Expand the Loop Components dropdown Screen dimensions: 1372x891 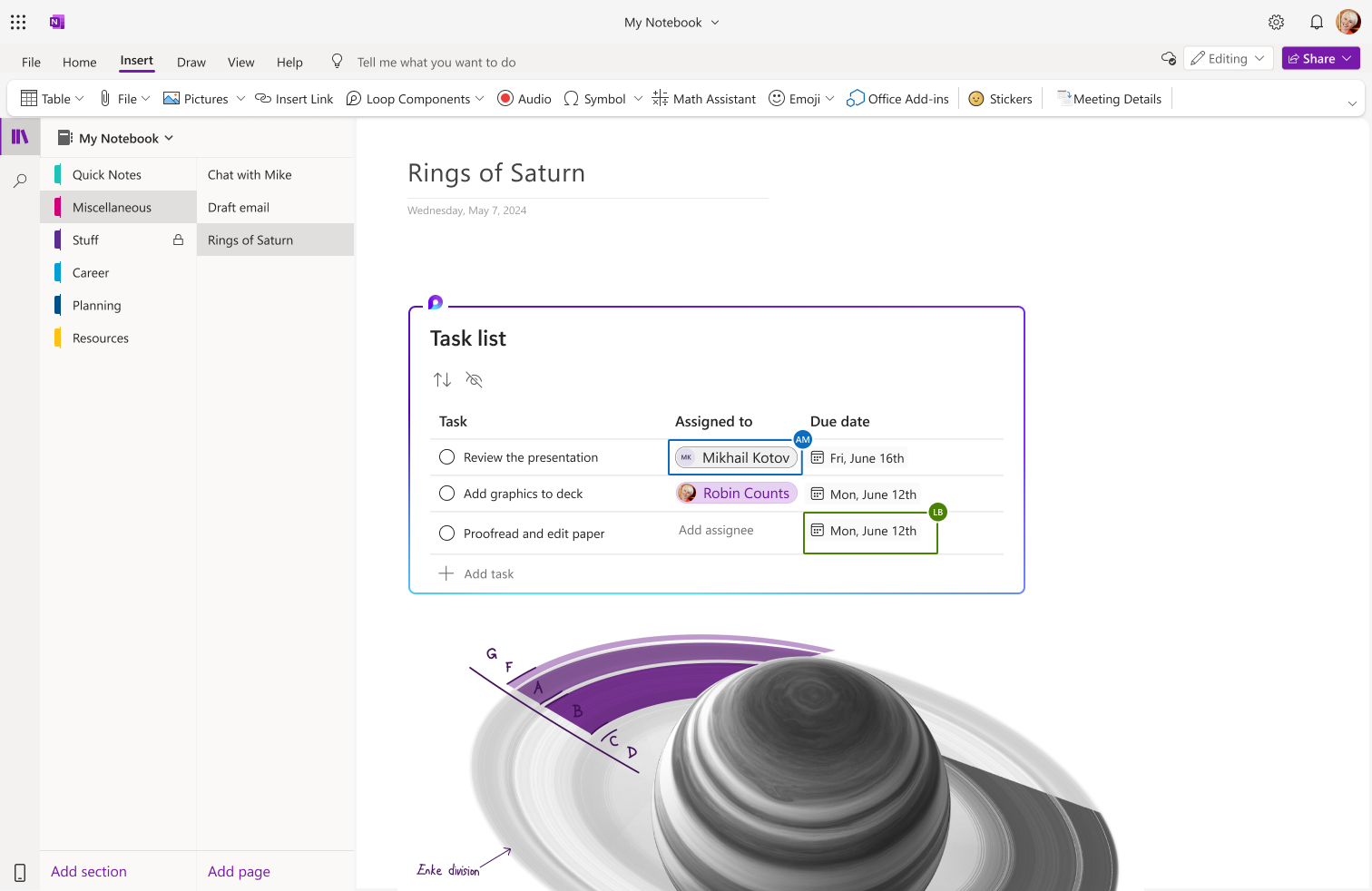pyautogui.click(x=479, y=99)
